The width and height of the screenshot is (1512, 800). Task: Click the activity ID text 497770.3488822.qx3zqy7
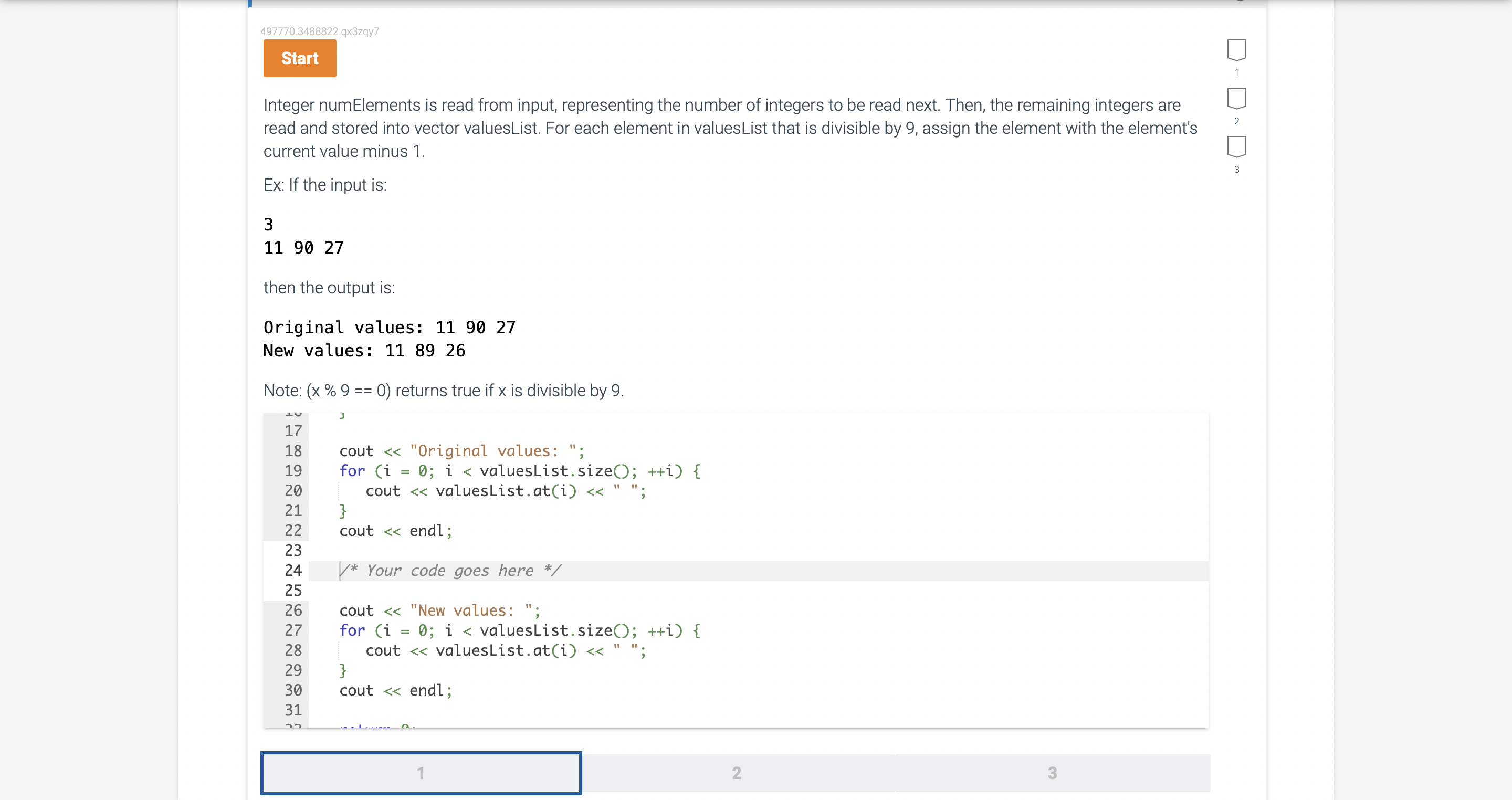click(319, 31)
